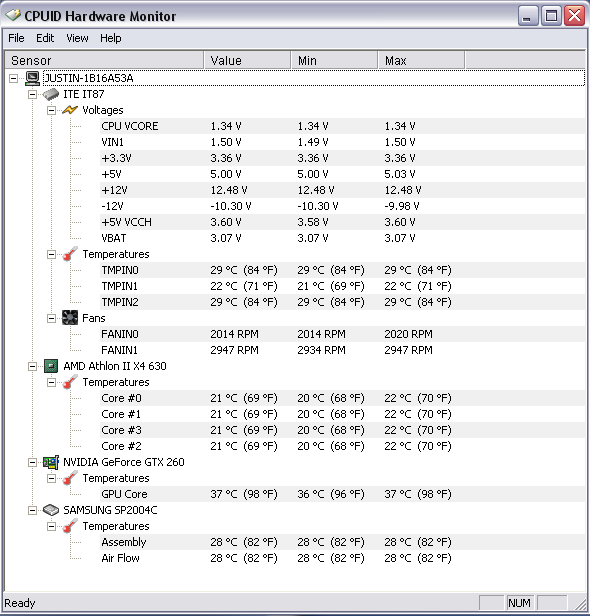Click the computer icon beside JUSTIN-1B16A53A
The width and height of the screenshot is (590, 616).
pos(33,78)
